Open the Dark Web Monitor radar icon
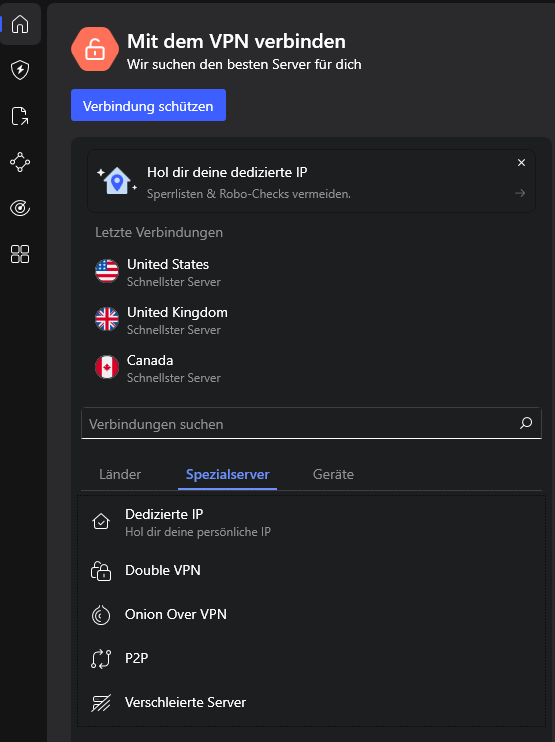Viewport: 555px width, 742px height. coord(20,208)
